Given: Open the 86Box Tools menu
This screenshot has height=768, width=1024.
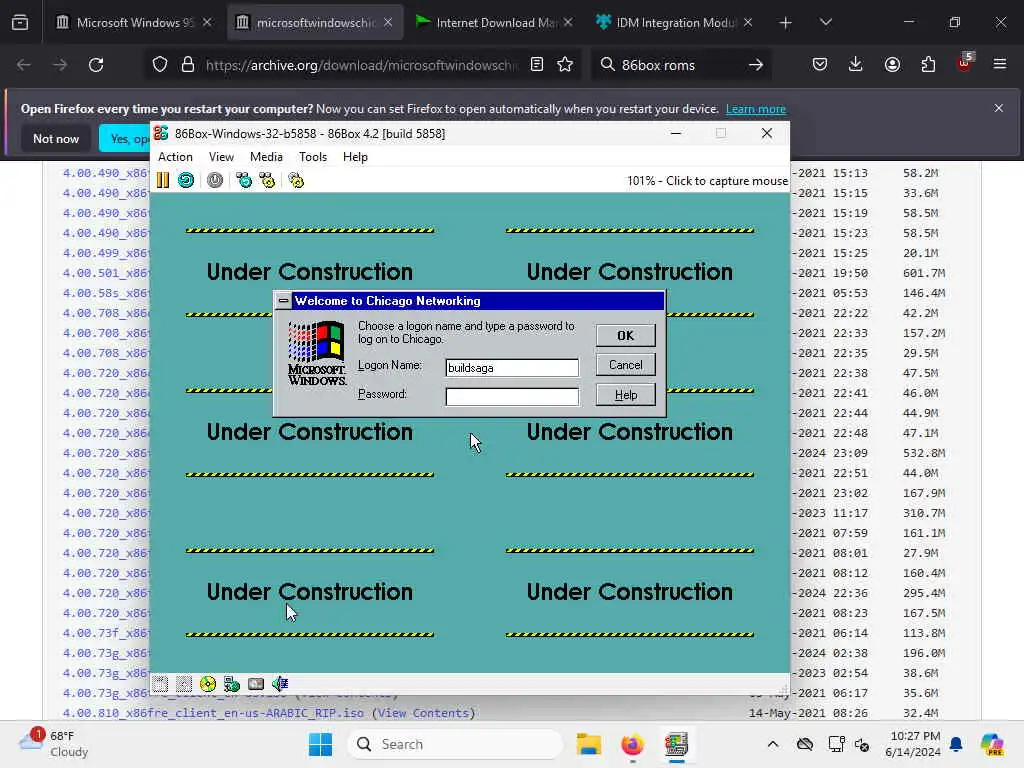Looking at the screenshot, I should 313,157.
